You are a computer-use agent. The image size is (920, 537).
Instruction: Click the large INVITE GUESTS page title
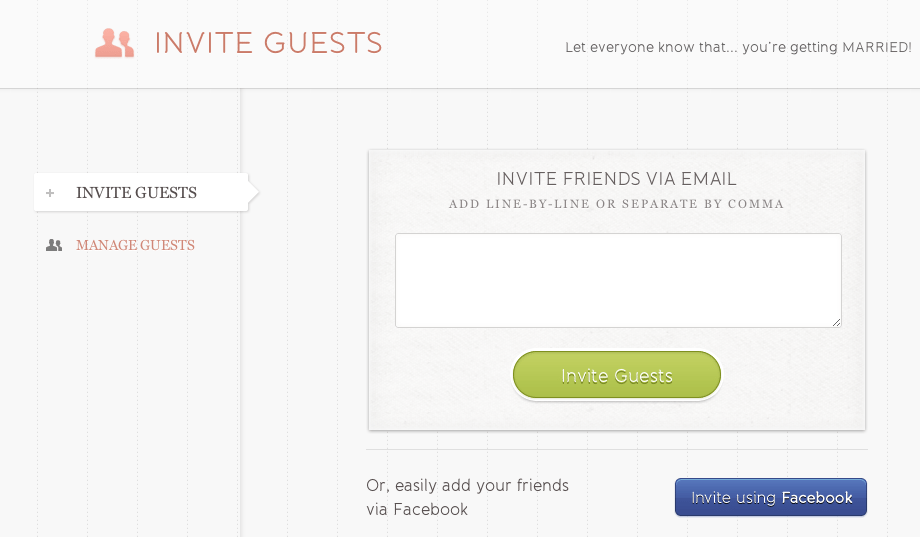point(269,43)
